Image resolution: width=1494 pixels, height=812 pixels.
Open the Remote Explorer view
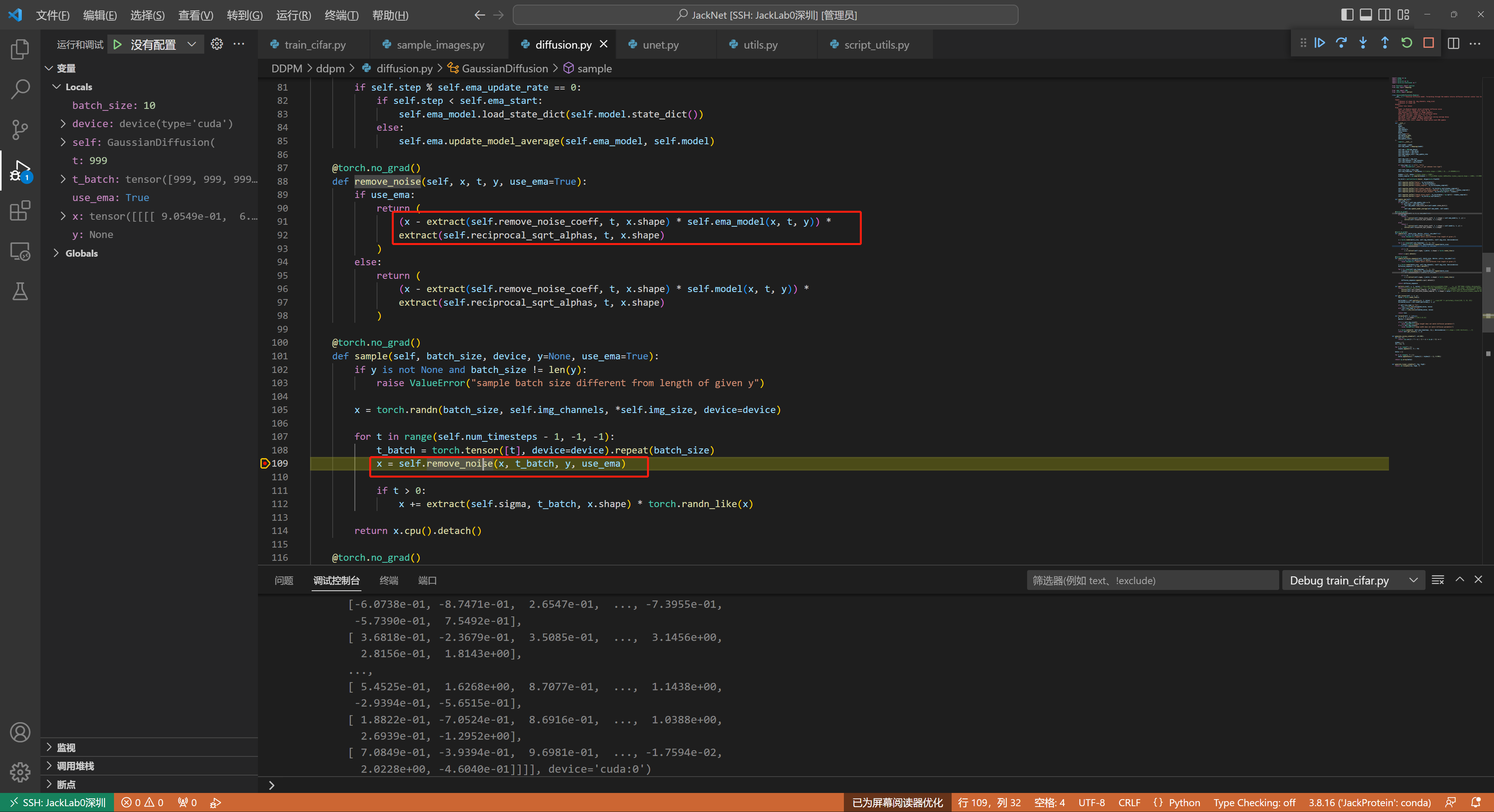[20, 251]
